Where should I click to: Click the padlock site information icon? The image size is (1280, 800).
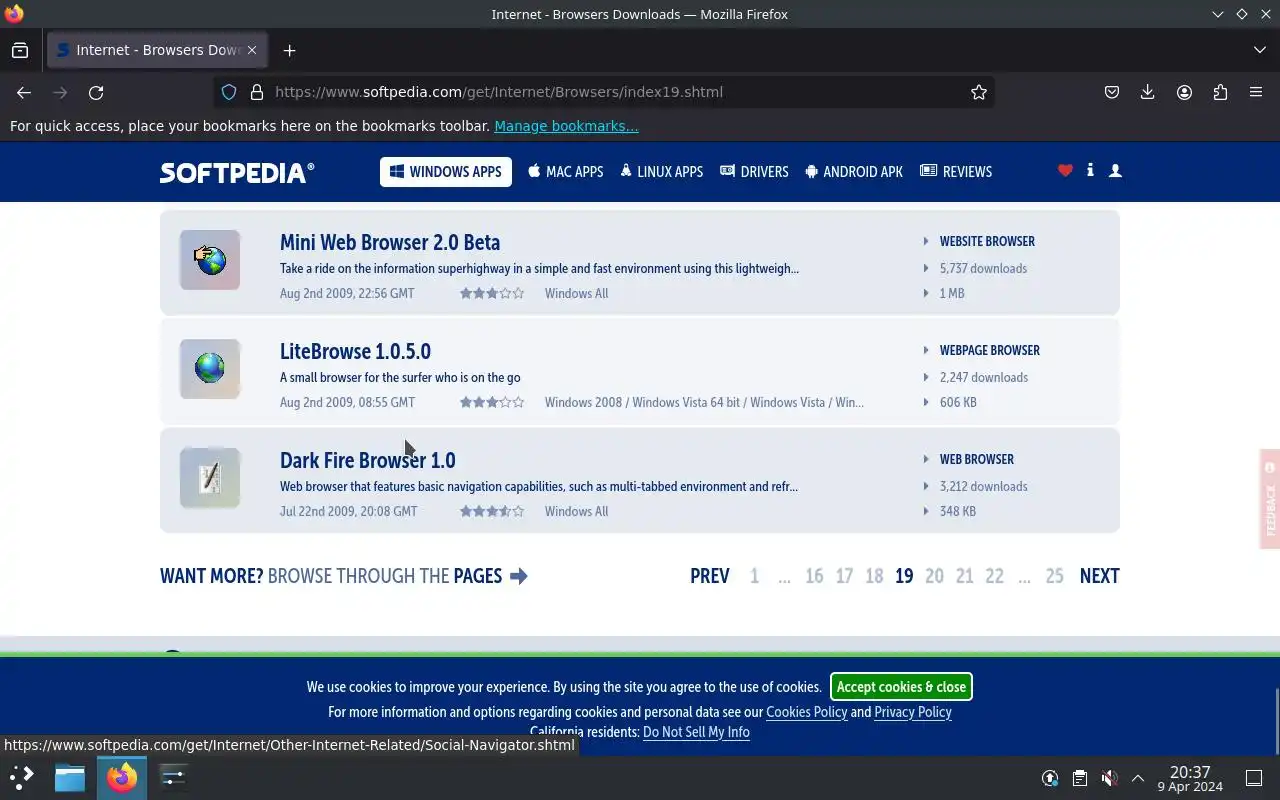[x=257, y=92]
